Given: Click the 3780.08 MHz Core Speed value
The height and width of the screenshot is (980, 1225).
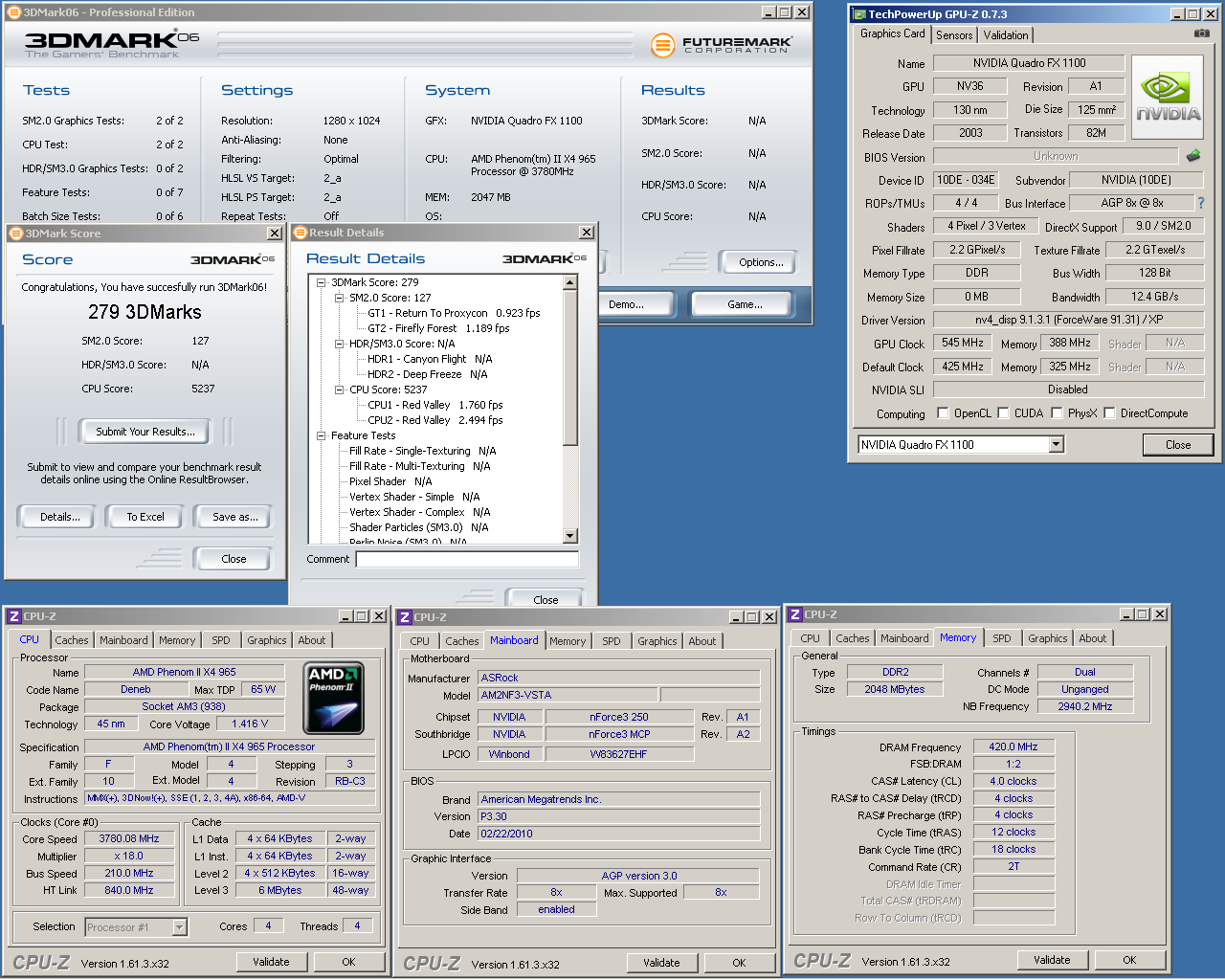Looking at the screenshot, I should click(x=129, y=838).
